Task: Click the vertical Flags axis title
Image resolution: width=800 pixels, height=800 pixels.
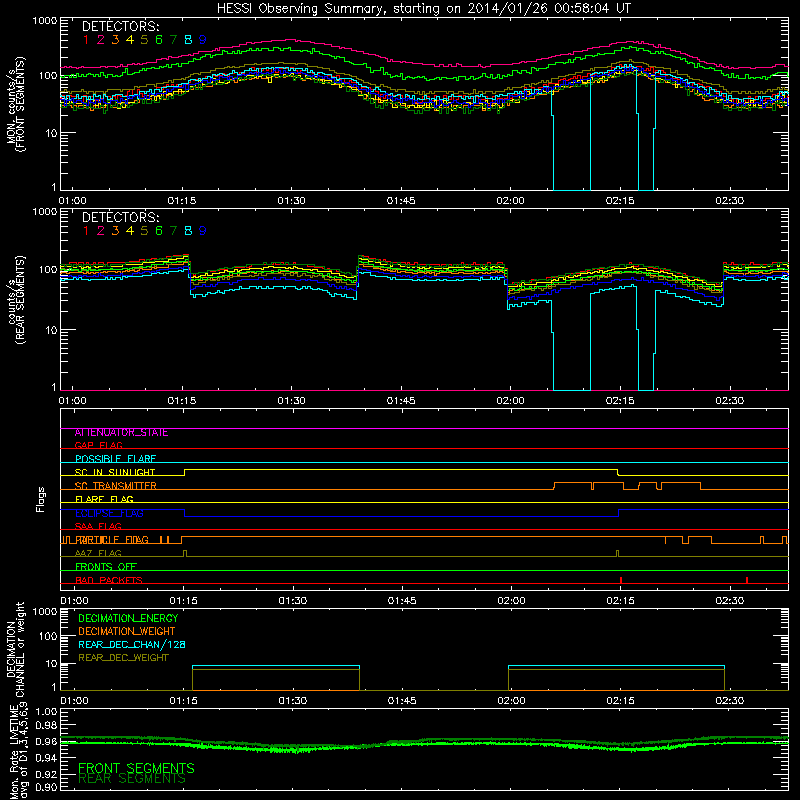Action: pos(40,499)
